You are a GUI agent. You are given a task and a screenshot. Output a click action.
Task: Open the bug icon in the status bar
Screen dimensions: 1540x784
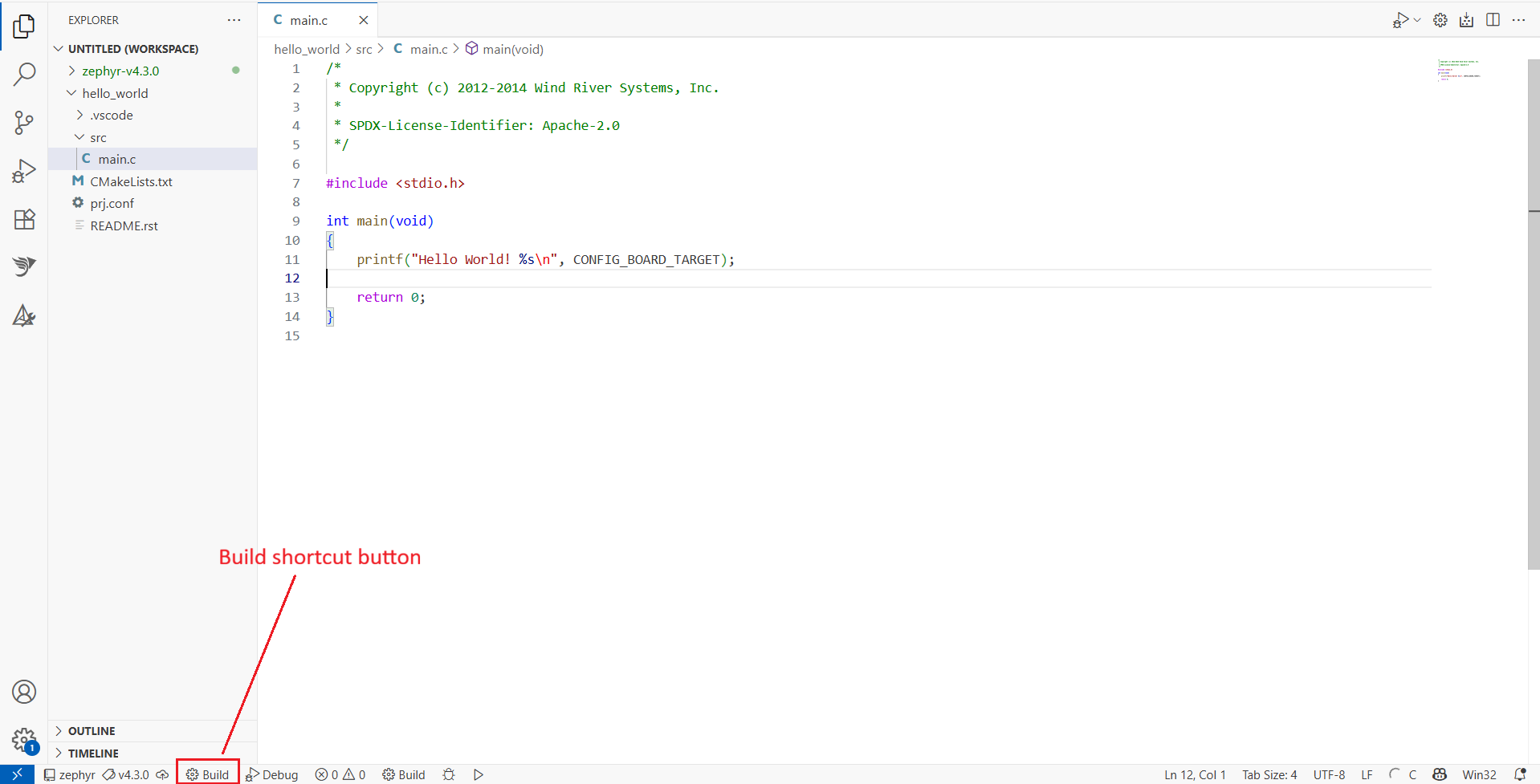(448, 774)
